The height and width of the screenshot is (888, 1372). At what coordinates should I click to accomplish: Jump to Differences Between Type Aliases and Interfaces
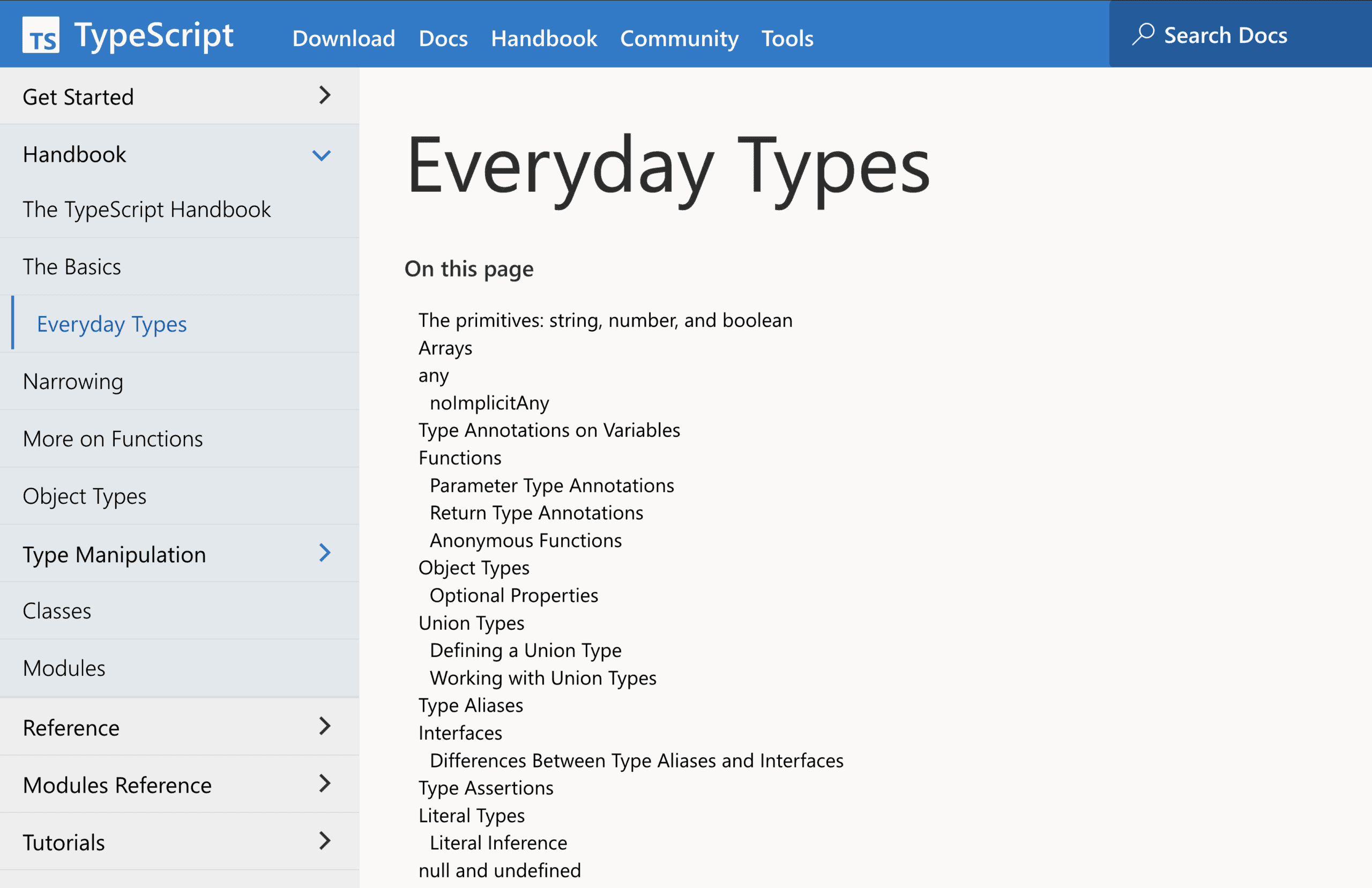point(636,760)
